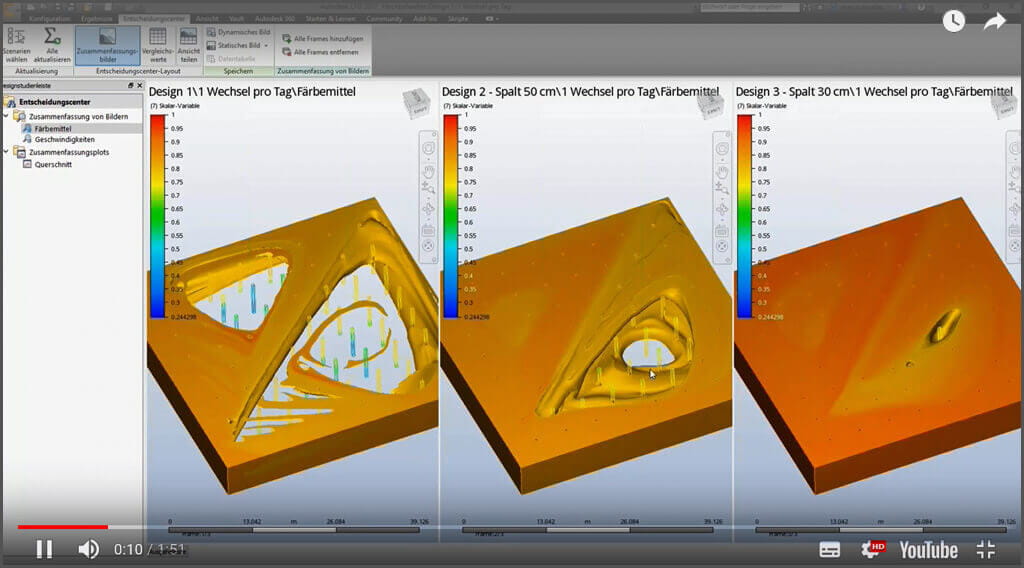Switch to the Ansicht ribbon tab
The height and width of the screenshot is (568, 1024).
(x=208, y=19)
